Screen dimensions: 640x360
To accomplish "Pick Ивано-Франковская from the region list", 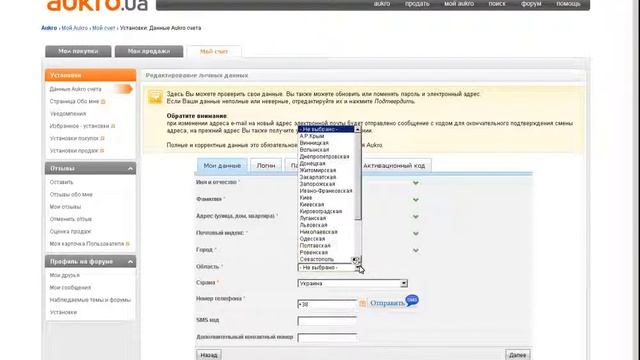I will pos(326,191).
